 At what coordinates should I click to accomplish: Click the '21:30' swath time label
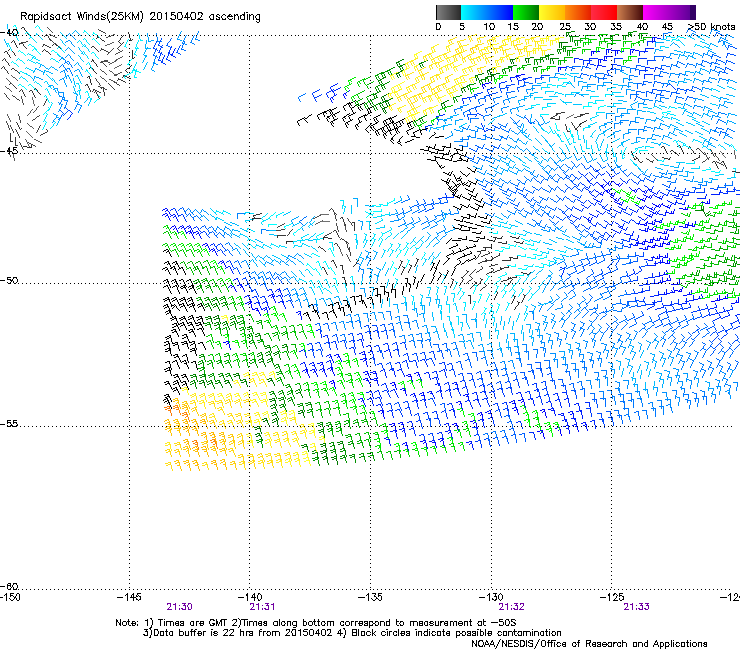(179, 607)
